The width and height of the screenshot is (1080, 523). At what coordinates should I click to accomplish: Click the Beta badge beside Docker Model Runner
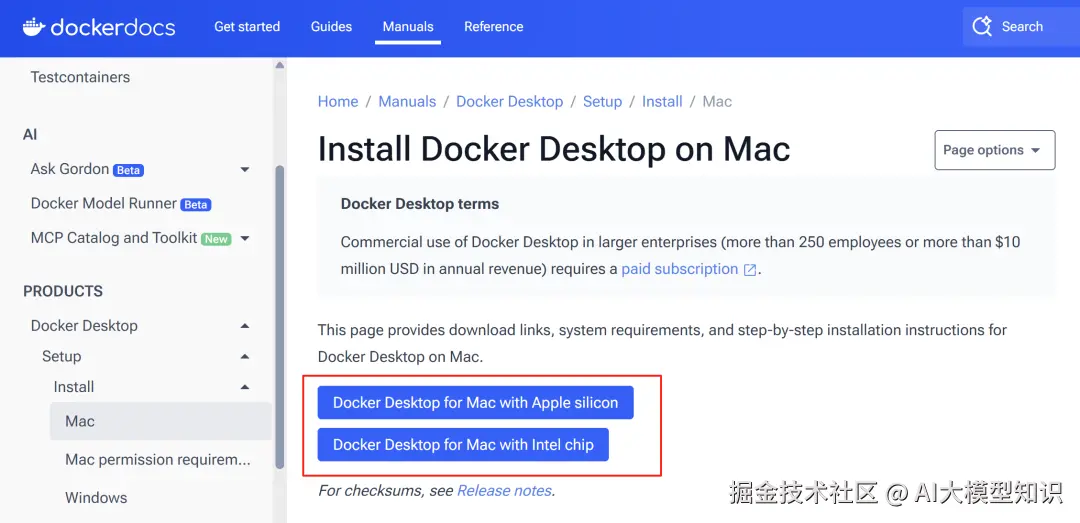pyautogui.click(x=196, y=205)
